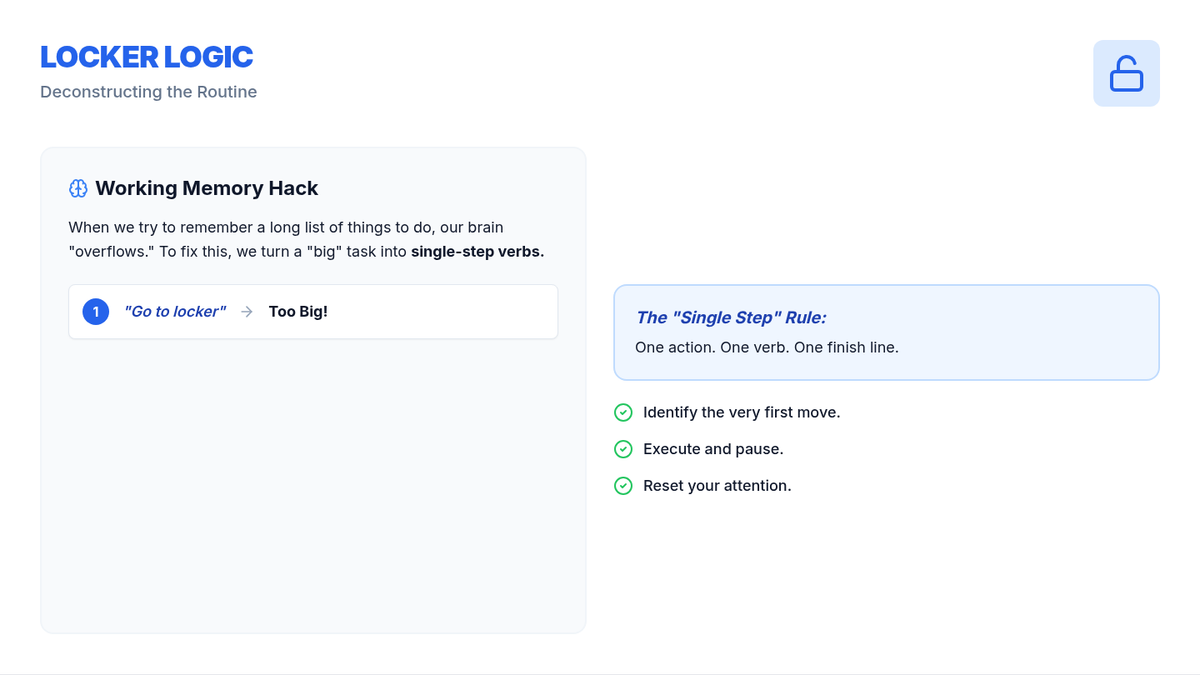Click the checkmark beside "Identify the very first move"

[x=623, y=412]
